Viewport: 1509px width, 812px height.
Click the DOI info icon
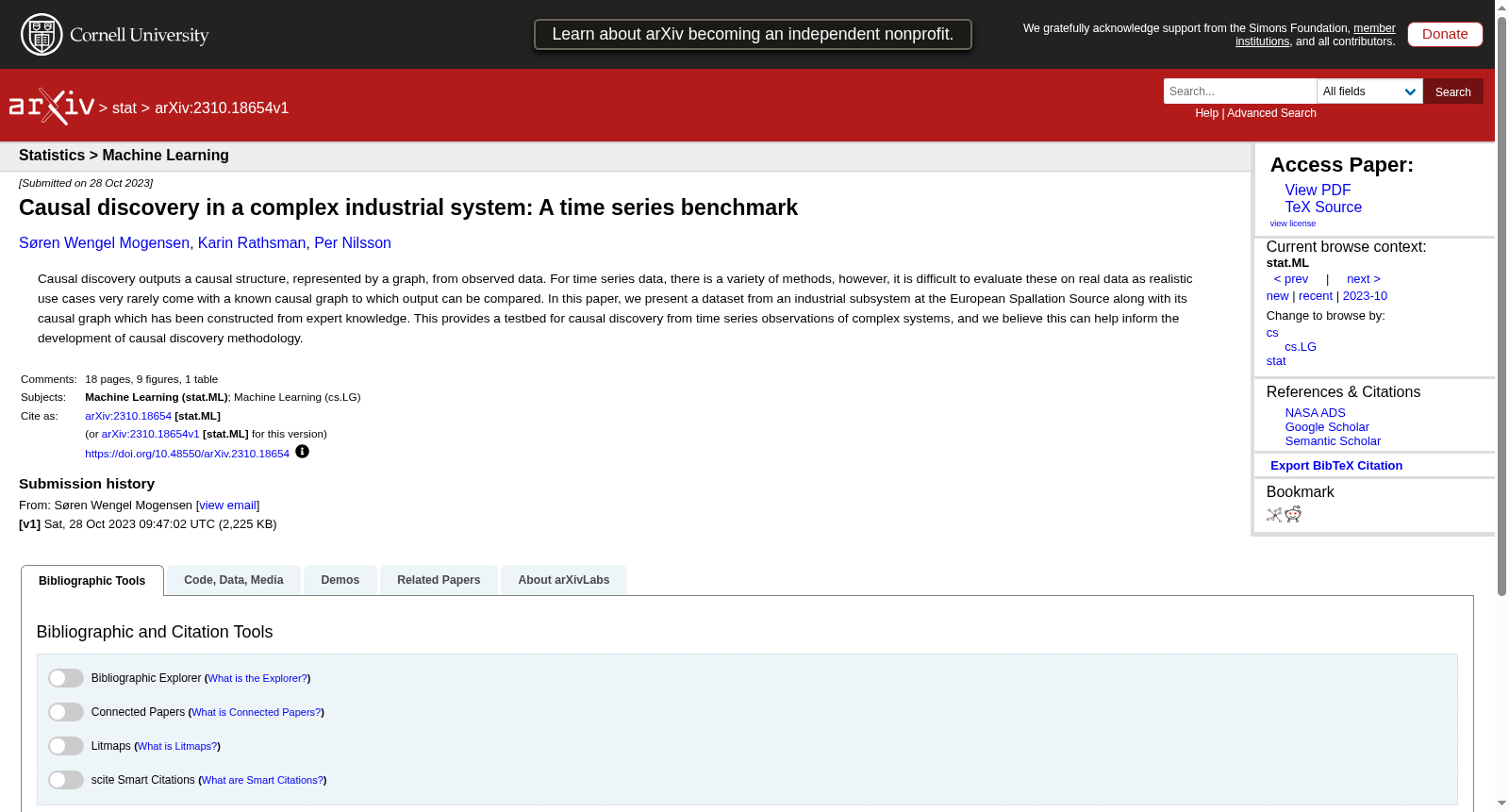302,452
